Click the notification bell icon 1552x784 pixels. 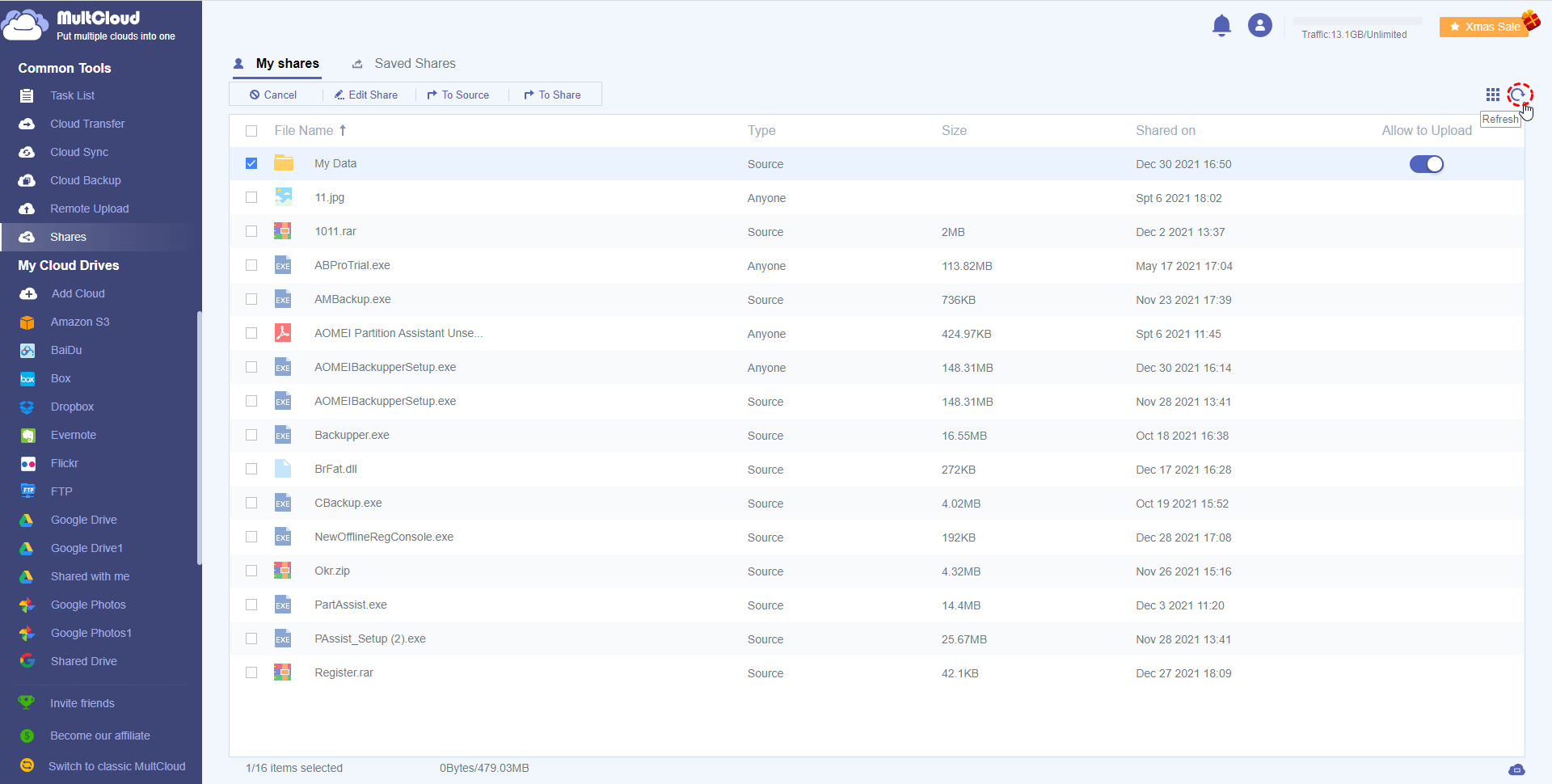click(1221, 26)
